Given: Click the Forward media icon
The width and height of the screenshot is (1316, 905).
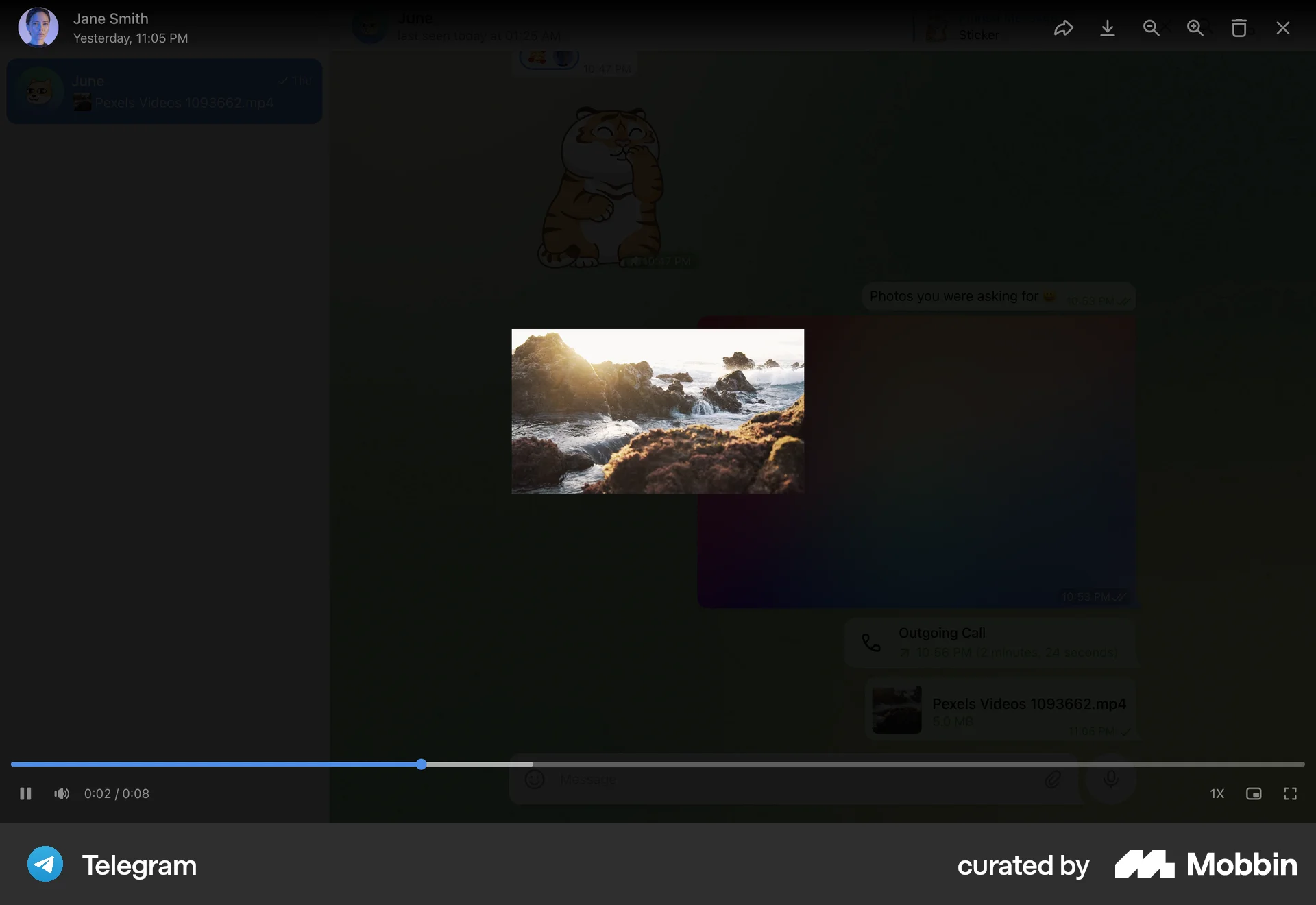Looking at the screenshot, I should tap(1063, 28).
